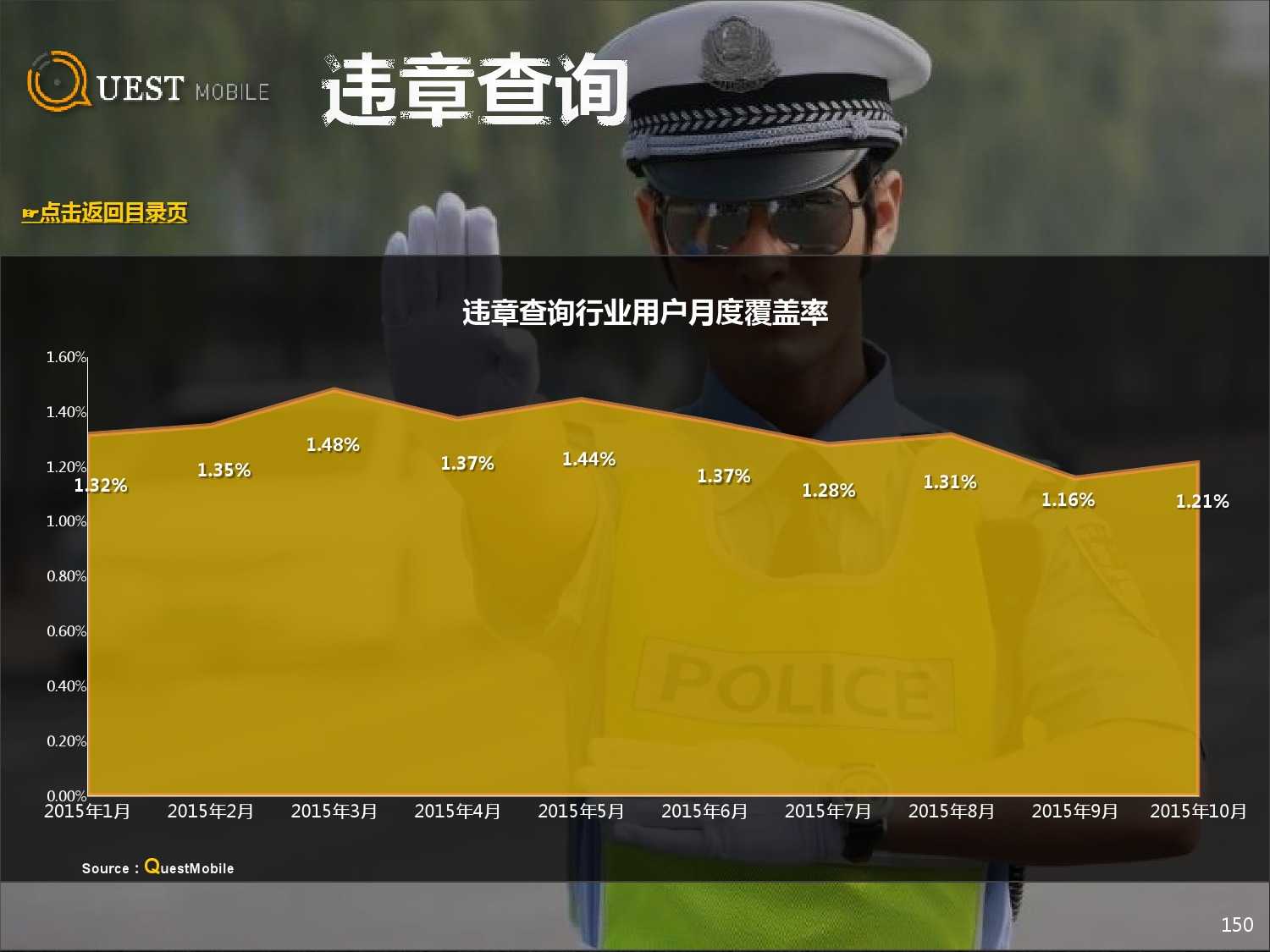Click the 1.28% data label
The image size is (1270, 952).
click(828, 491)
